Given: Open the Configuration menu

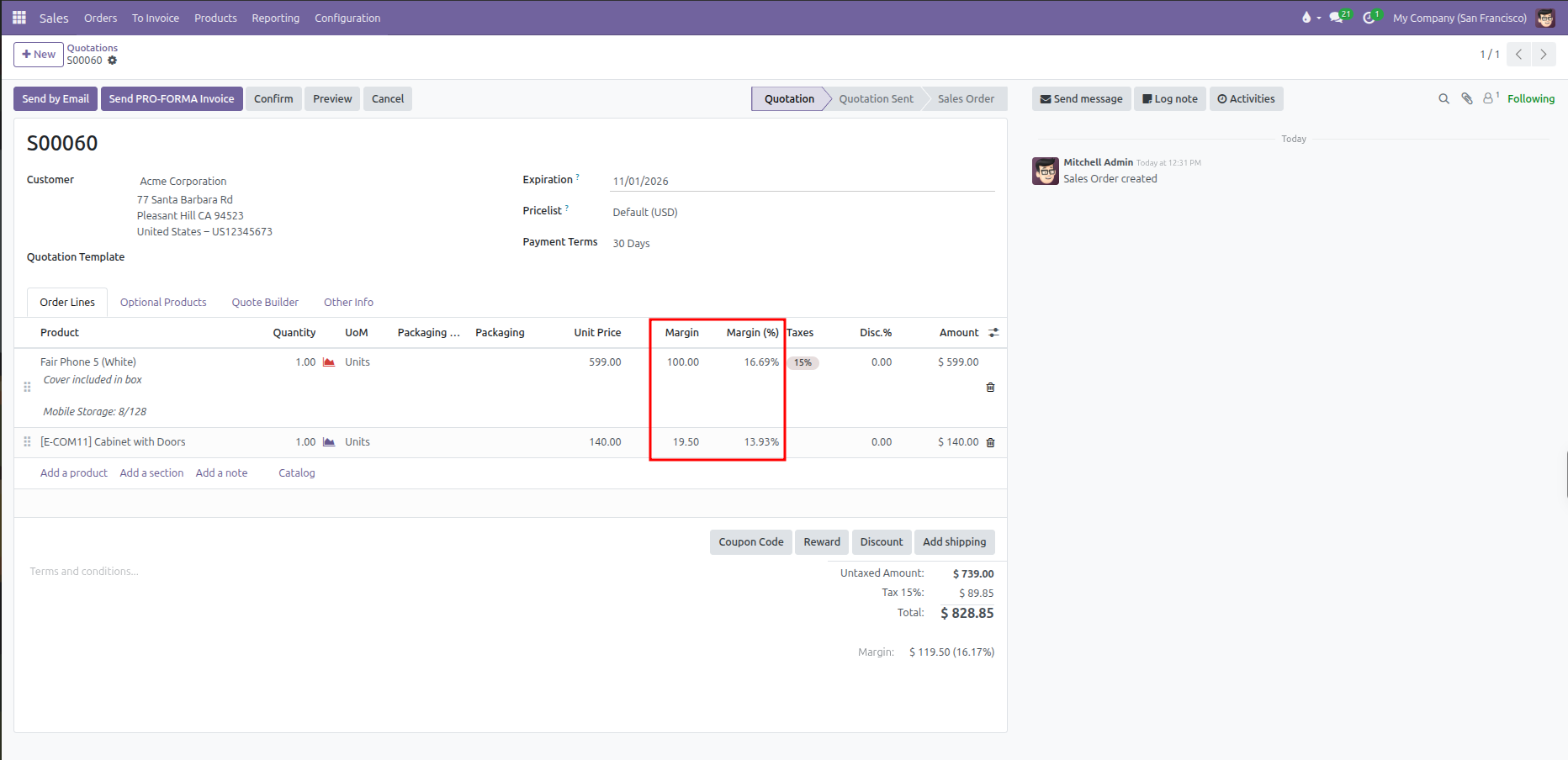Looking at the screenshot, I should [x=347, y=18].
